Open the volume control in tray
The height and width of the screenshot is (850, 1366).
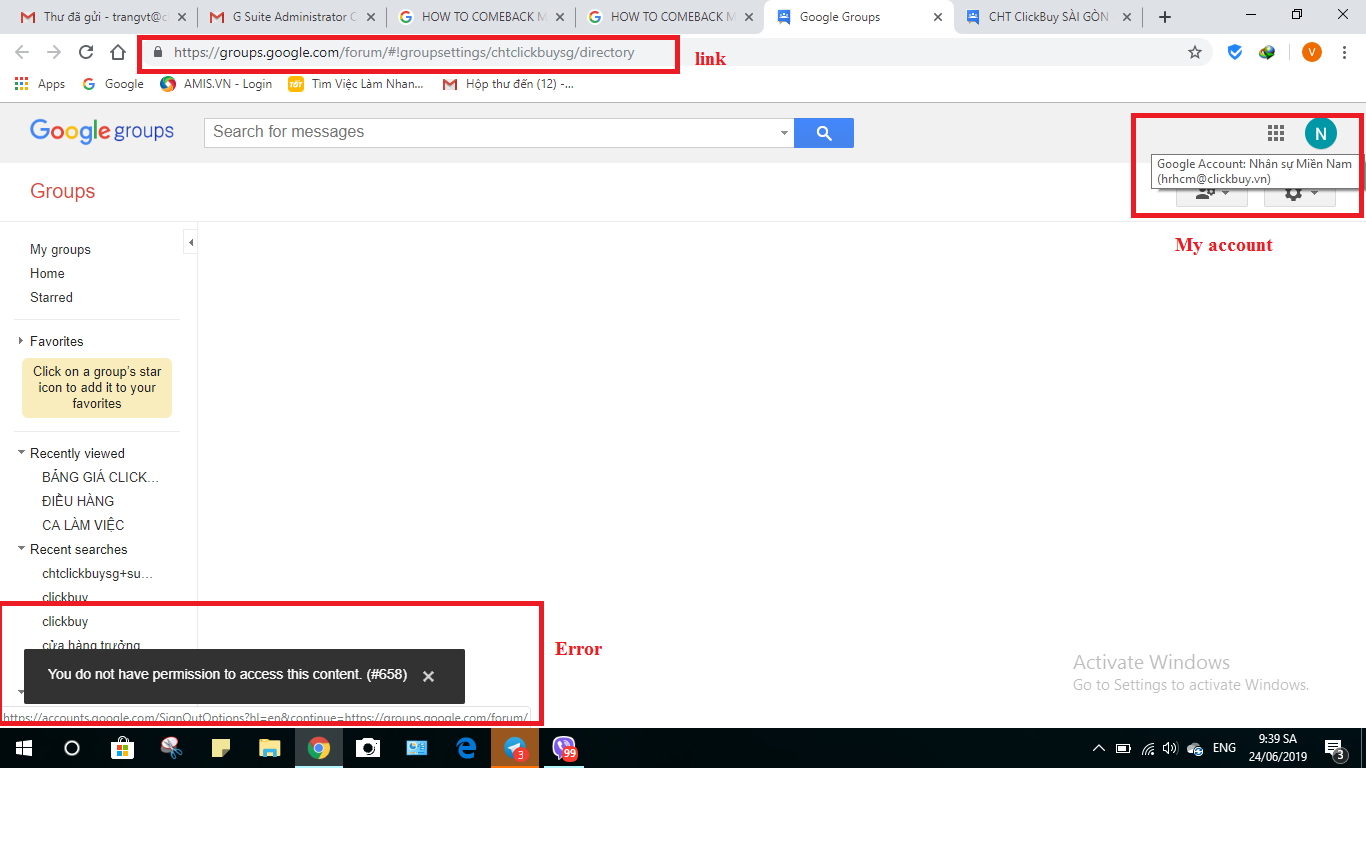coord(1170,748)
